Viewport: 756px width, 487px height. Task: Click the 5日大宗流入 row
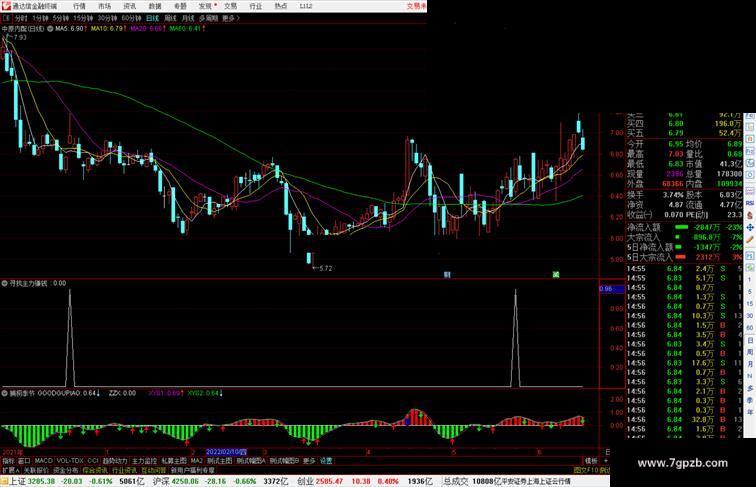(x=685, y=257)
